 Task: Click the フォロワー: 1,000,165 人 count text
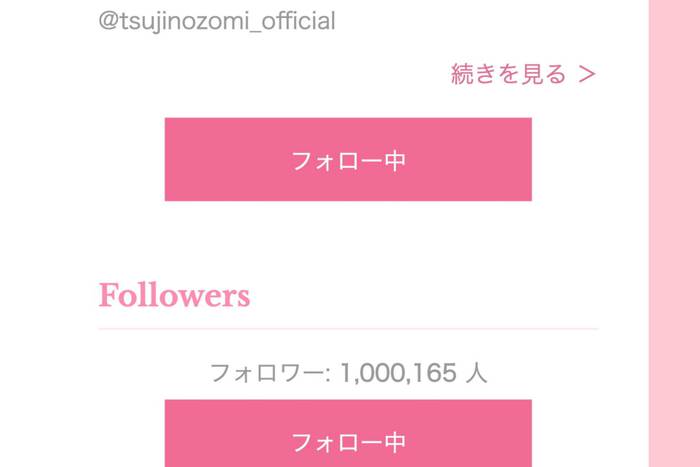click(348, 372)
